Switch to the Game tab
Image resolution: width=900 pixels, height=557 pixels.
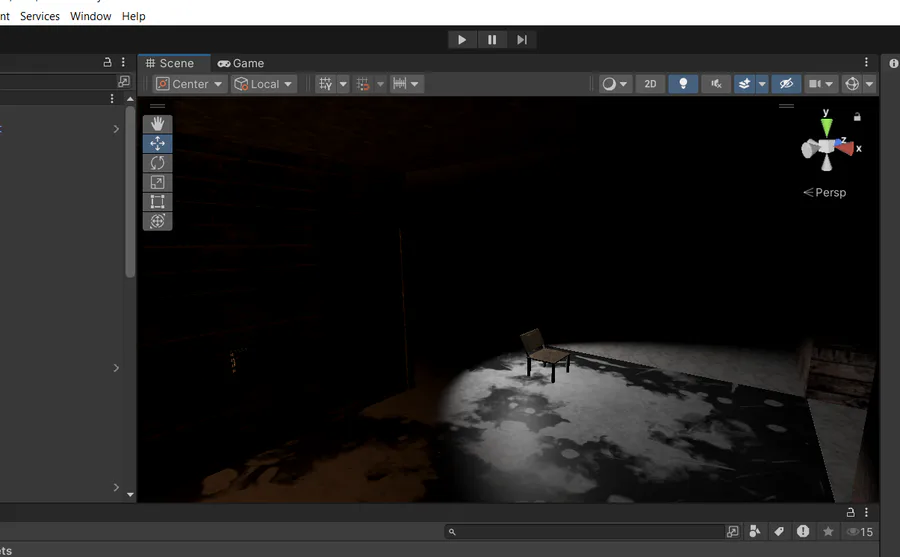(241, 63)
